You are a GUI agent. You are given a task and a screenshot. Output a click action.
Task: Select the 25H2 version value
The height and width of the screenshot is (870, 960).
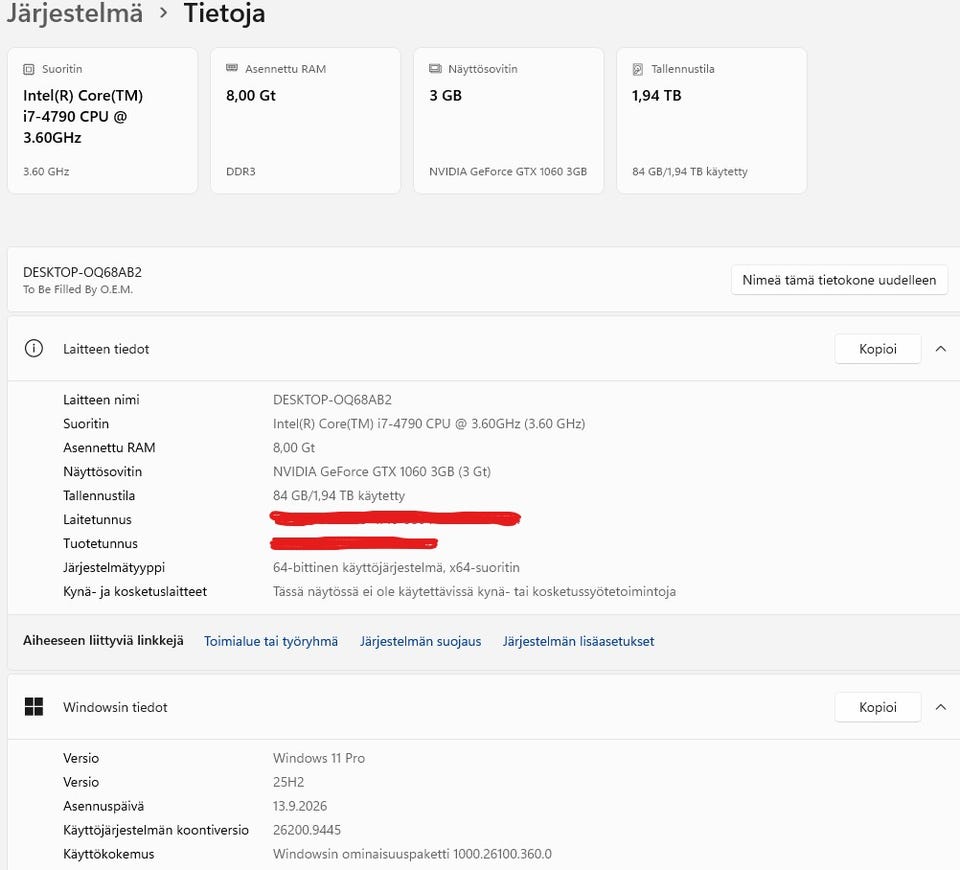[288, 782]
